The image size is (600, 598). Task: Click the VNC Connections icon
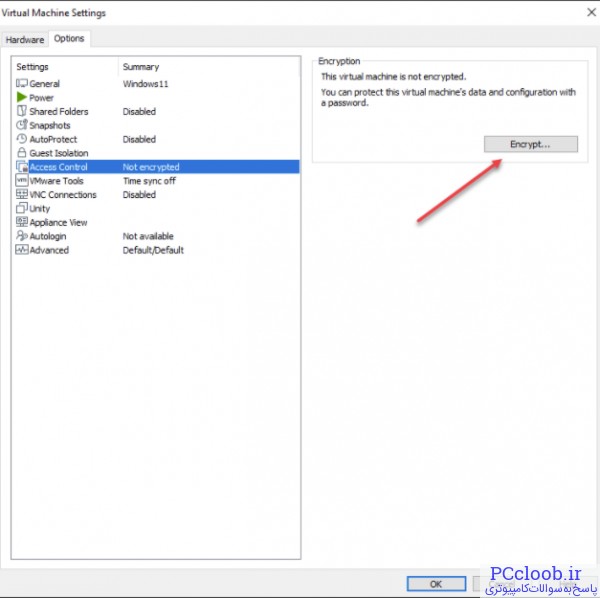pos(22,194)
